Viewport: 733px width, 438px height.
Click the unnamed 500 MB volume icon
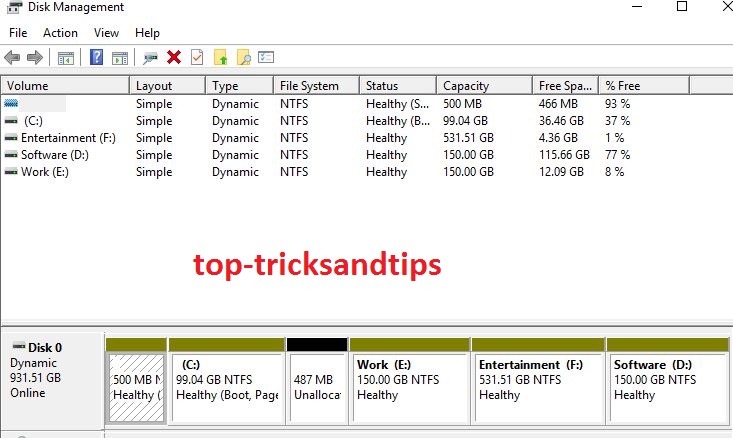[11, 103]
